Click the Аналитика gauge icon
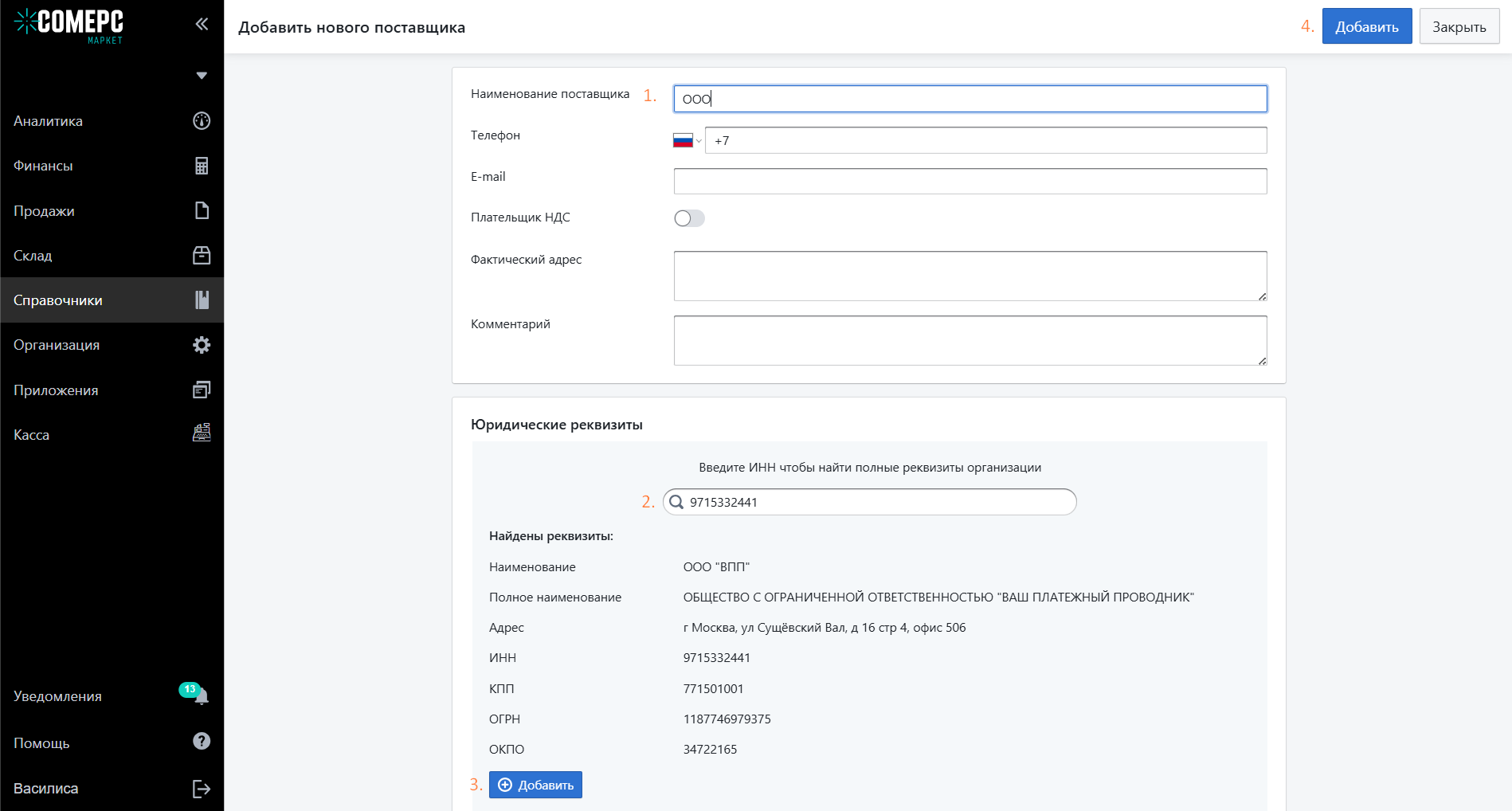Screen dimensions: 1512x811 coord(202,120)
